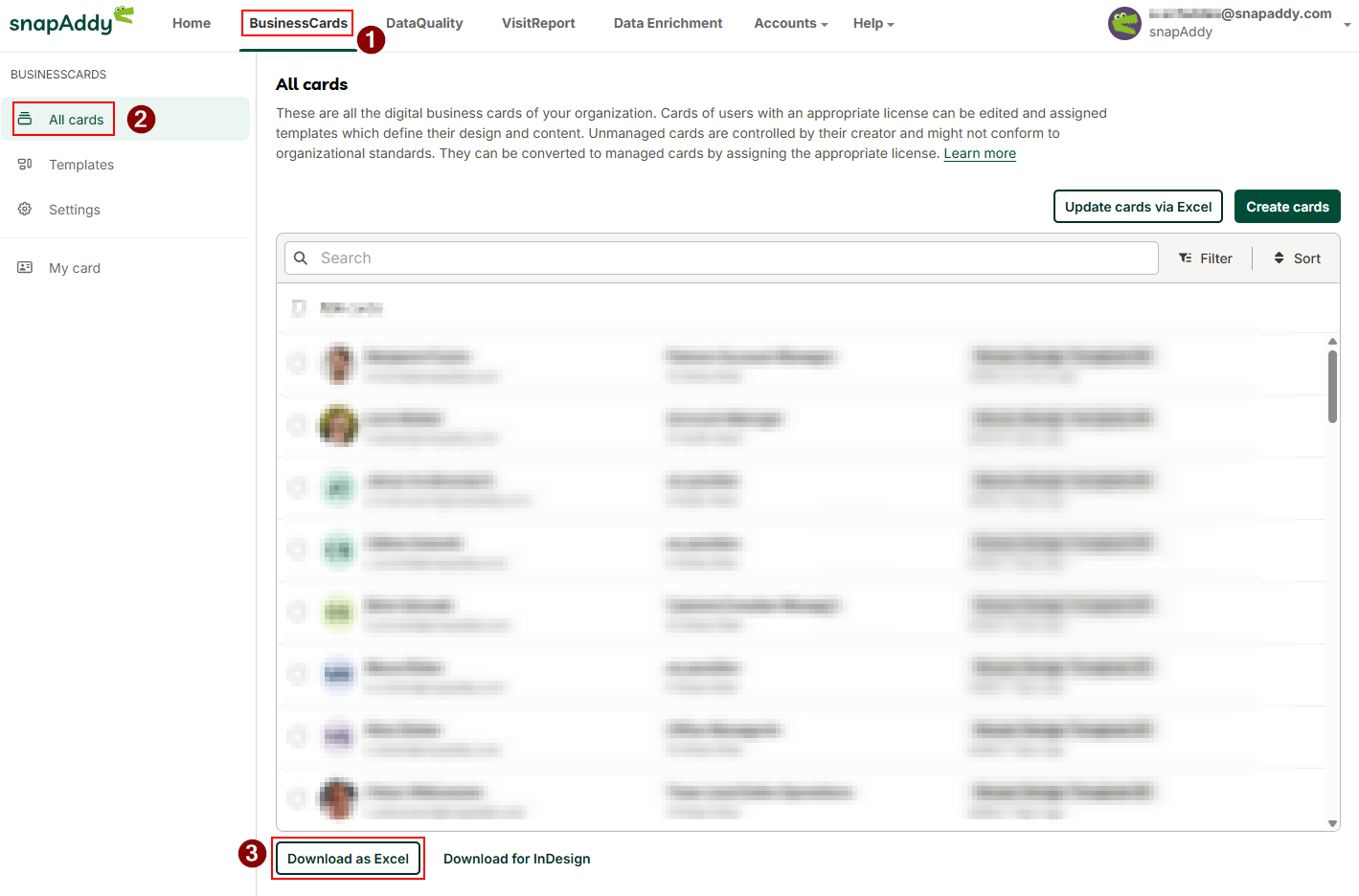Click the Settings gear icon
This screenshot has width=1359, height=896.
click(25, 209)
